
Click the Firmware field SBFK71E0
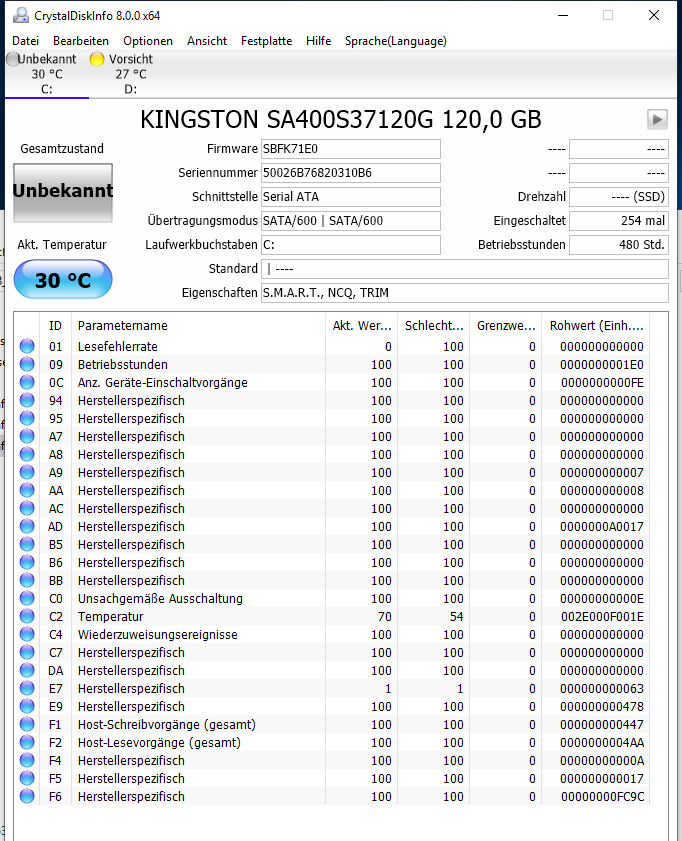[x=351, y=149]
